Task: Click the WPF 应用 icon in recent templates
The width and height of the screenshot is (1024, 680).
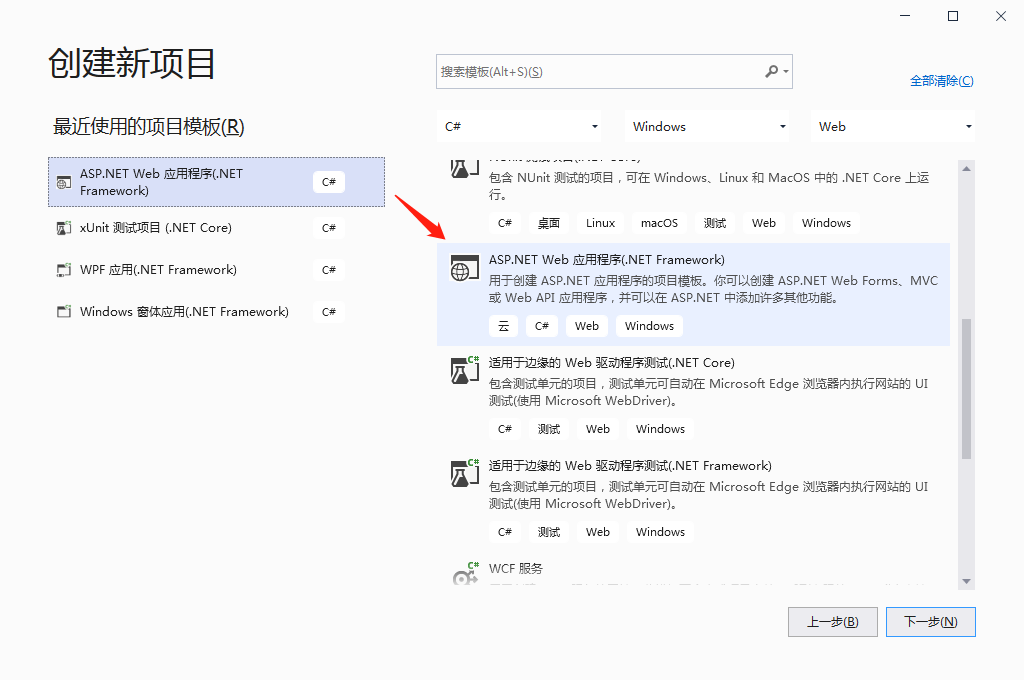Action: 63,270
